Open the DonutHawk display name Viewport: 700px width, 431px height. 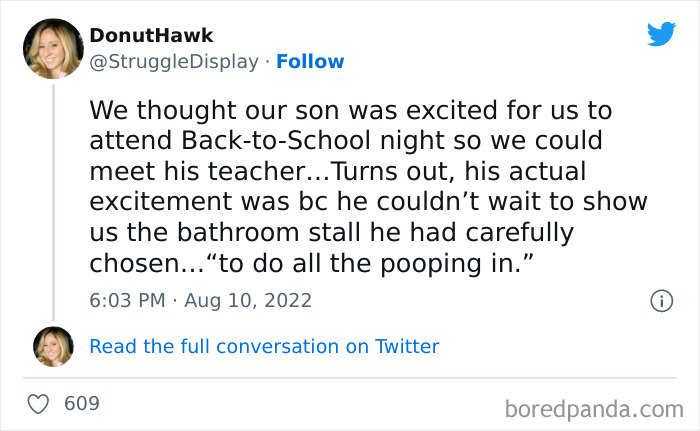coord(151,36)
